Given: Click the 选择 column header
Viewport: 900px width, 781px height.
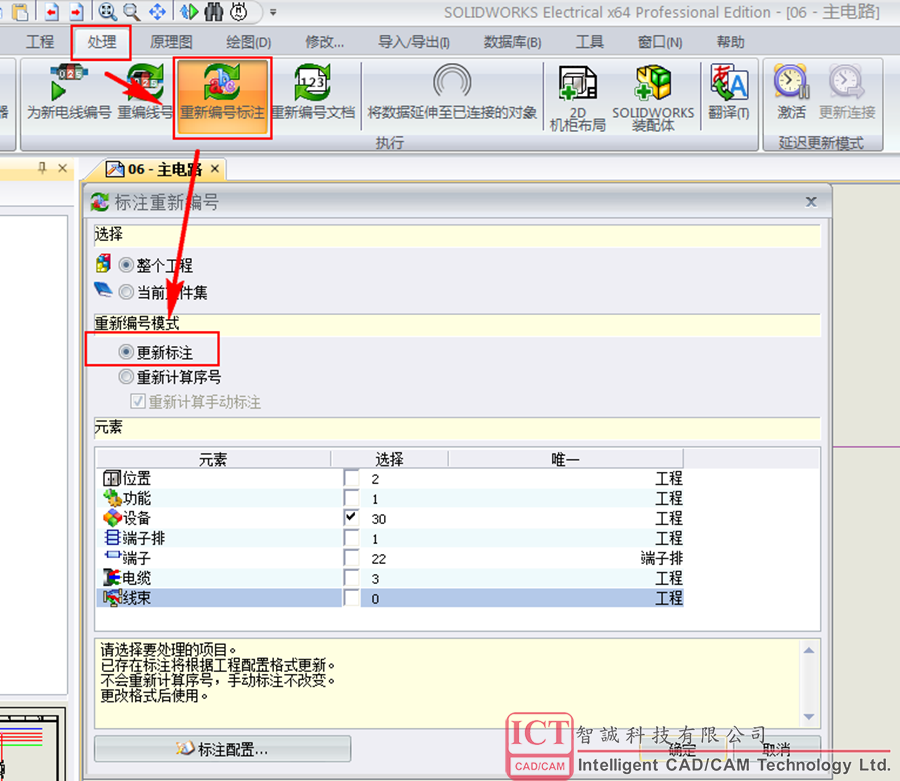Looking at the screenshot, I should 389,459.
